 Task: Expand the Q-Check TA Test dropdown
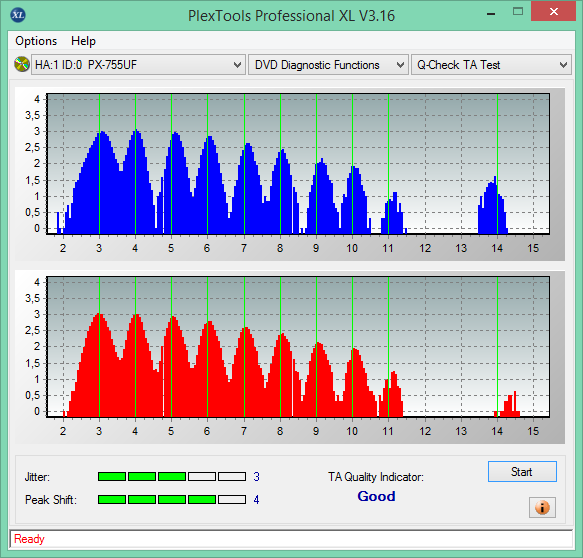pos(491,65)
